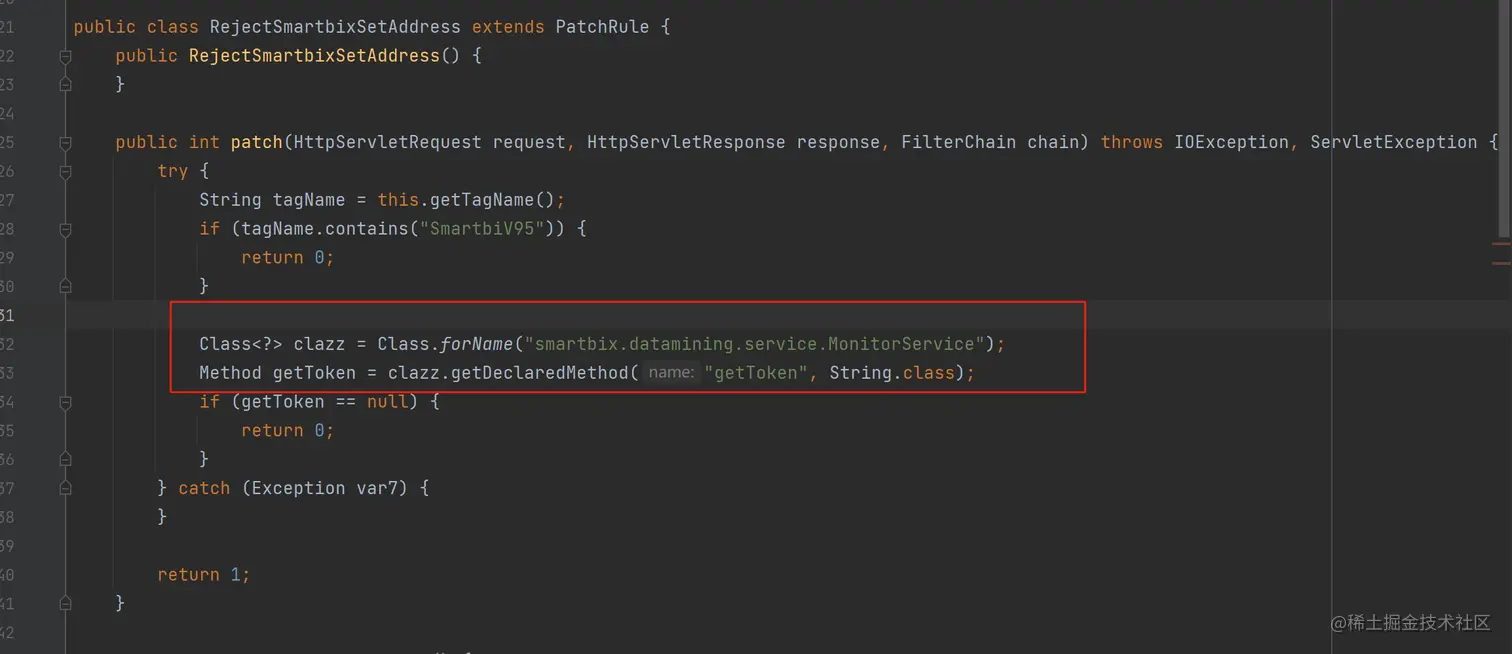Click the forName method call

477,344
